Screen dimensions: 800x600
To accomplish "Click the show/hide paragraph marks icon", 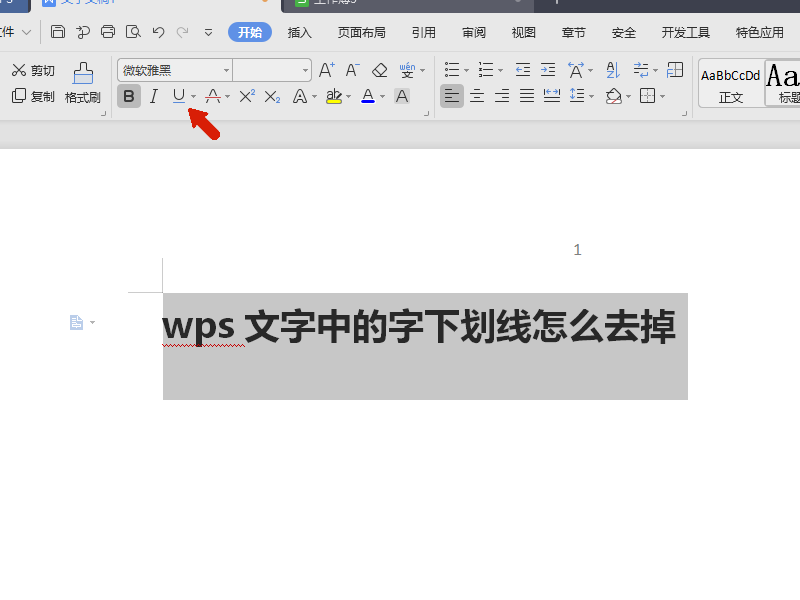I will (641, 70).
